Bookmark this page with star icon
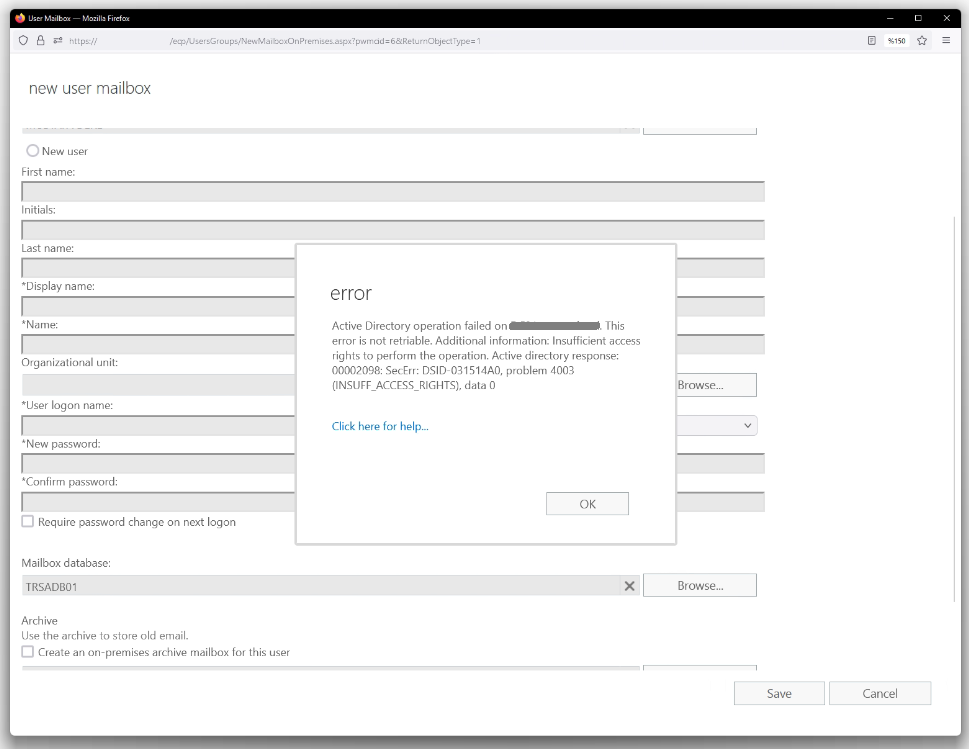Image resolution: width=969 pixels, height=749 pixels. [922, 41]
